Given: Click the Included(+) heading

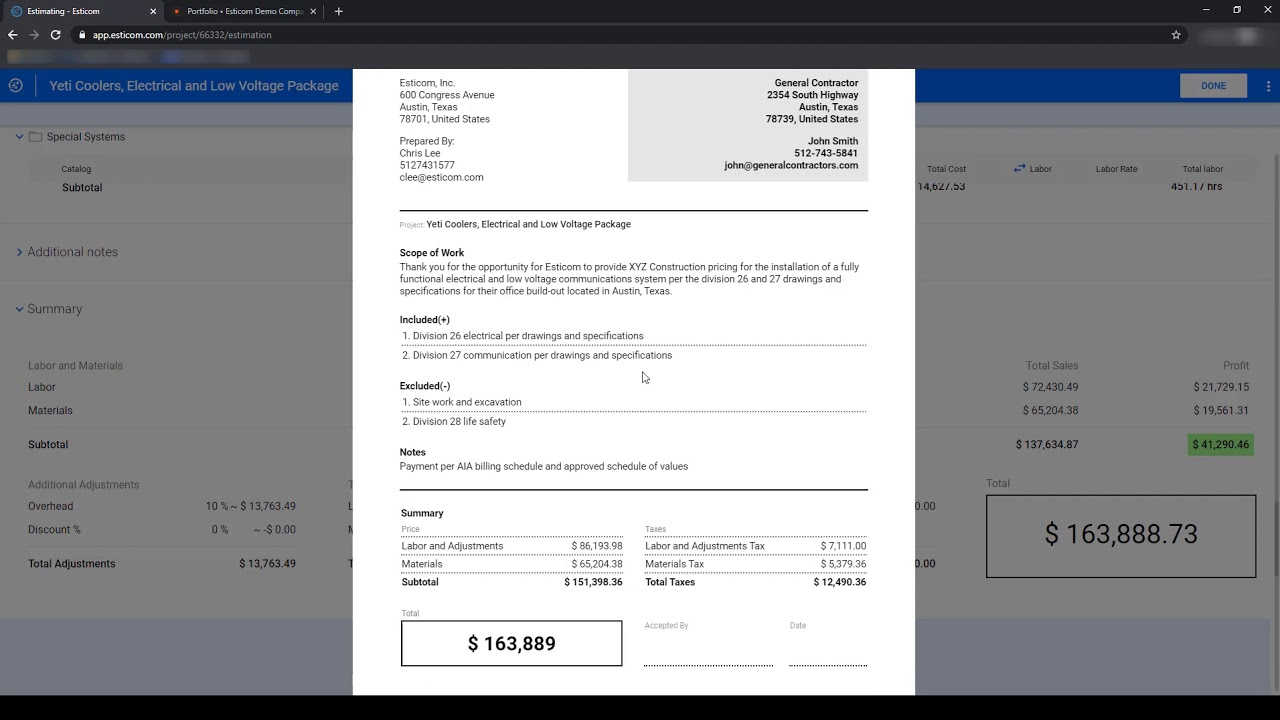Looking at the screenshot, I should (425, 320).
